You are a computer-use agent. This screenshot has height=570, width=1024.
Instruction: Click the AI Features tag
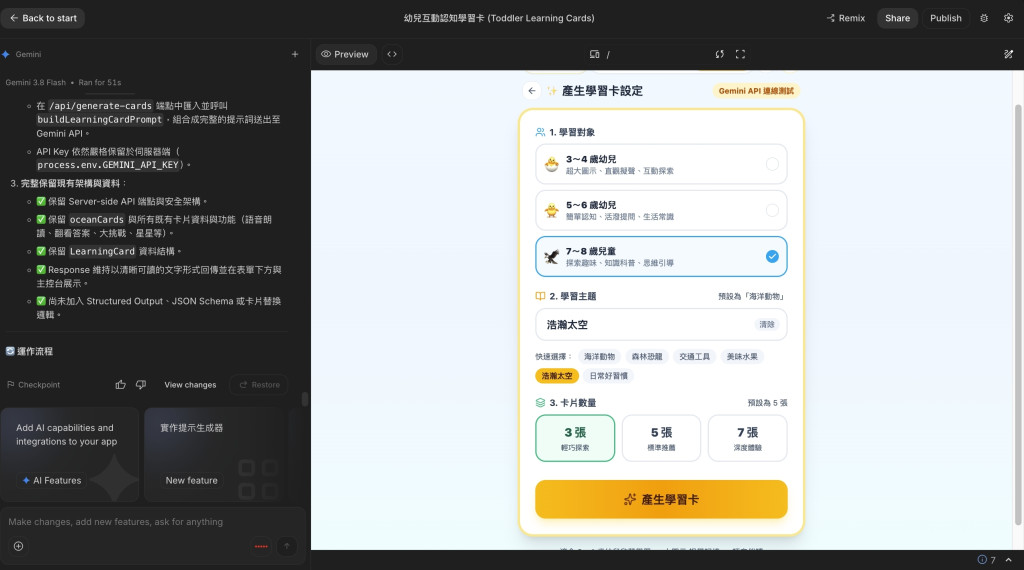52,481
